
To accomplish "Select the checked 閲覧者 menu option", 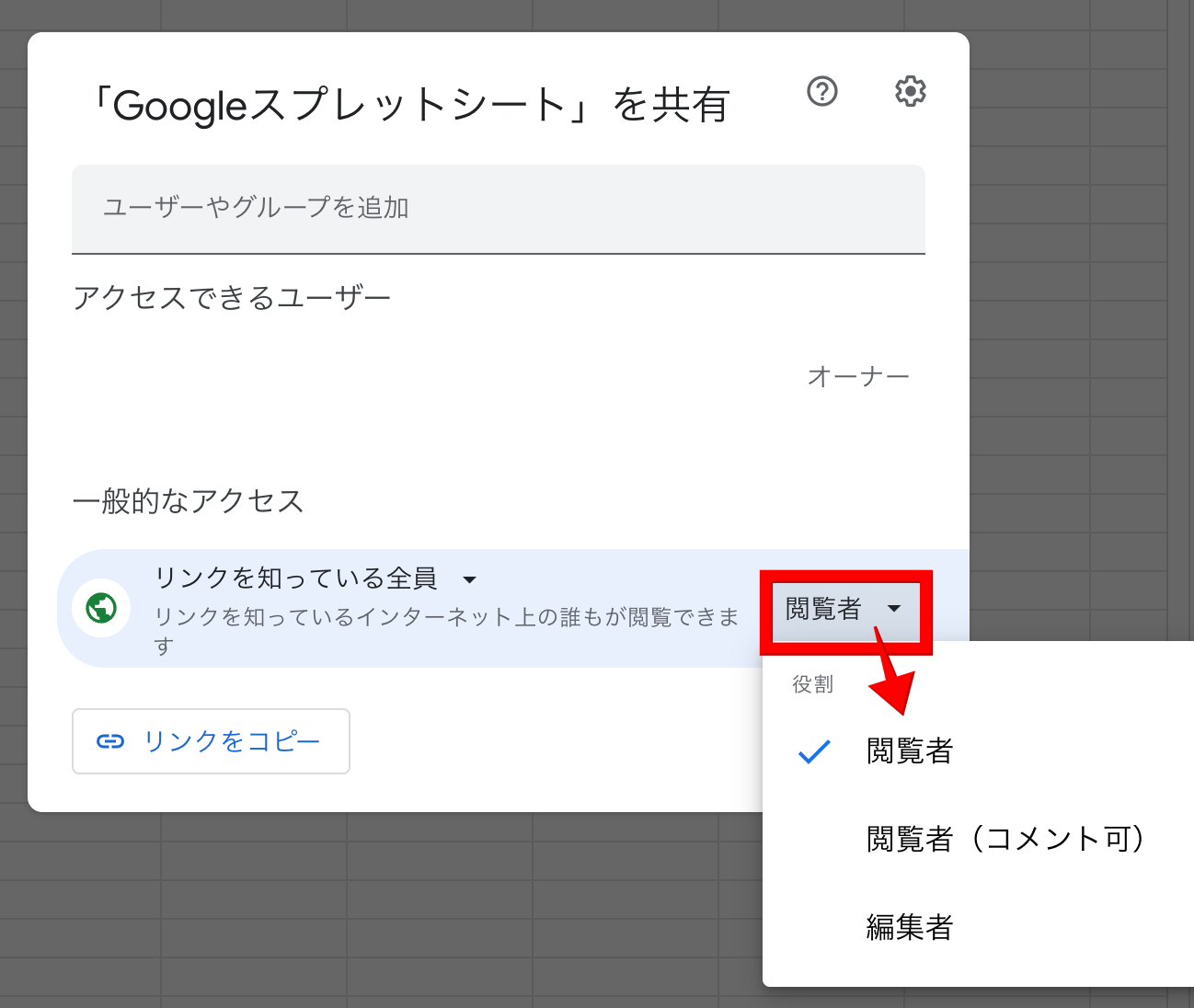I will coord(978,751).
